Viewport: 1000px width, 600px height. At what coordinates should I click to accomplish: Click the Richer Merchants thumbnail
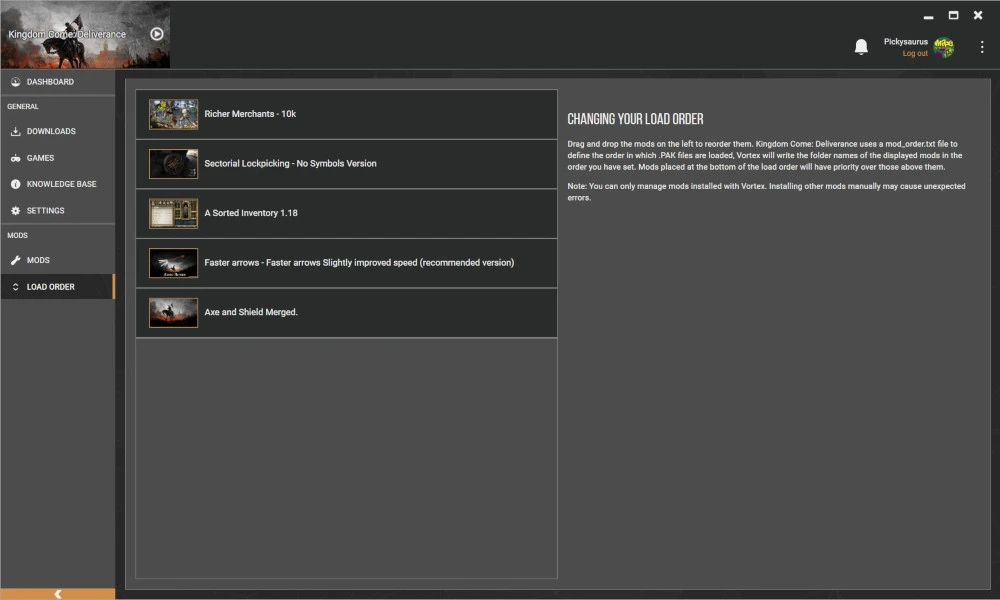(173, 114)
